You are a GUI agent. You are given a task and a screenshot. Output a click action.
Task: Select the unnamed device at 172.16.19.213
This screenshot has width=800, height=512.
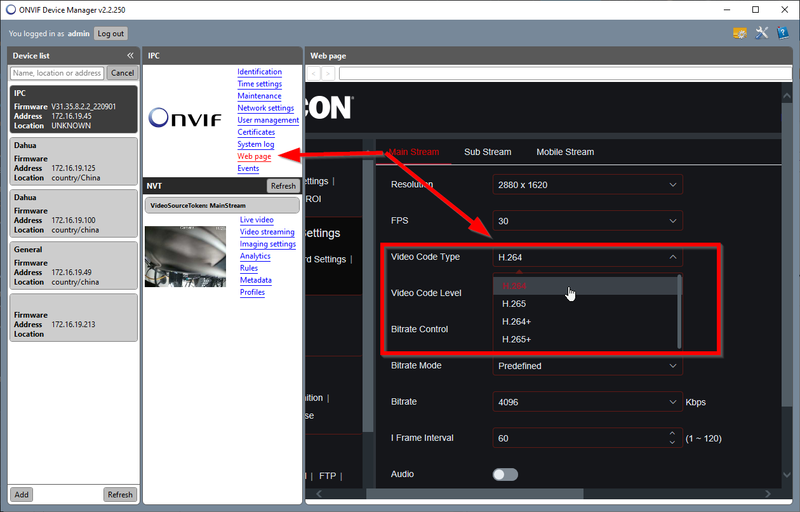[73, 317]
